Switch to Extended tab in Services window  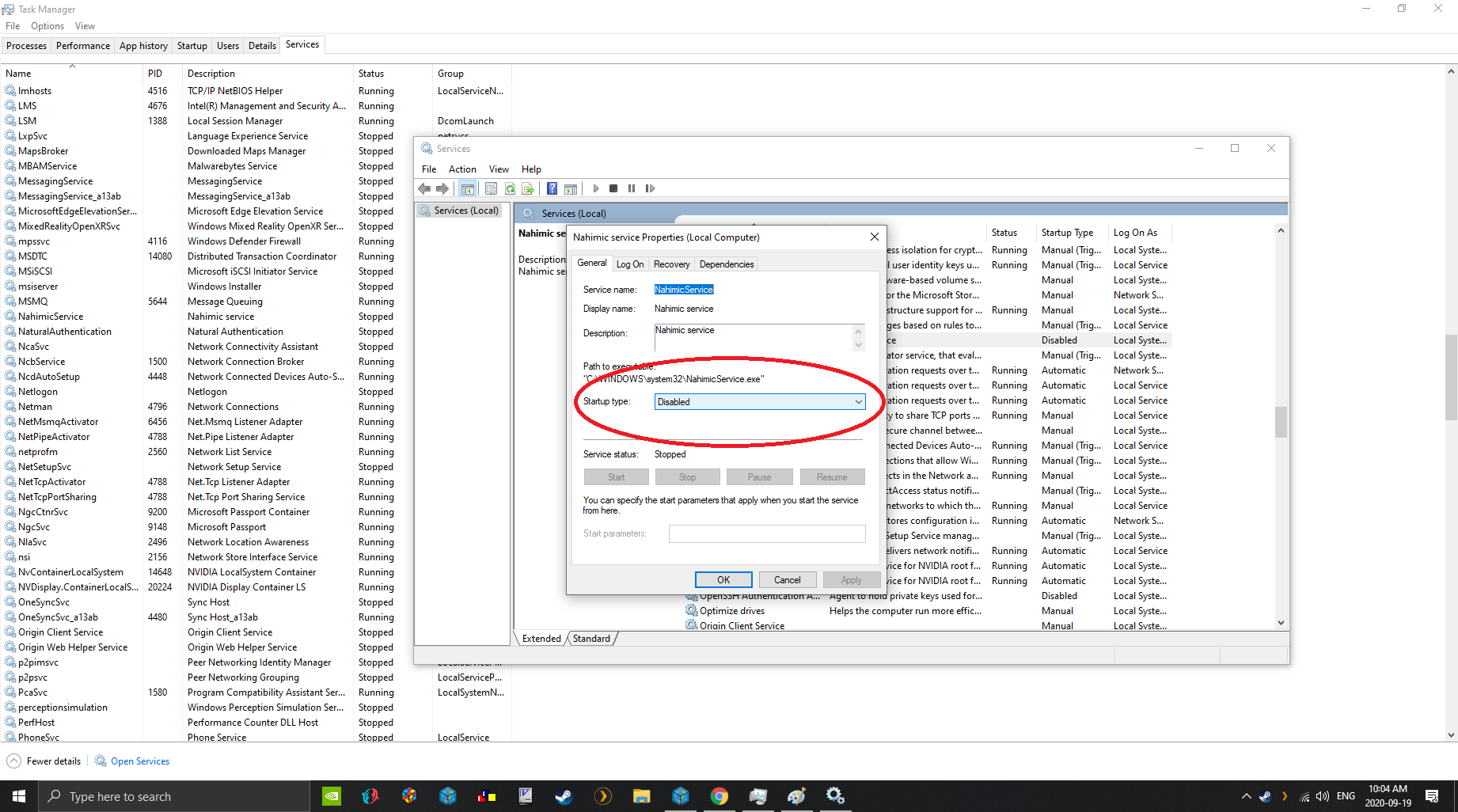(x=541, y=639)
